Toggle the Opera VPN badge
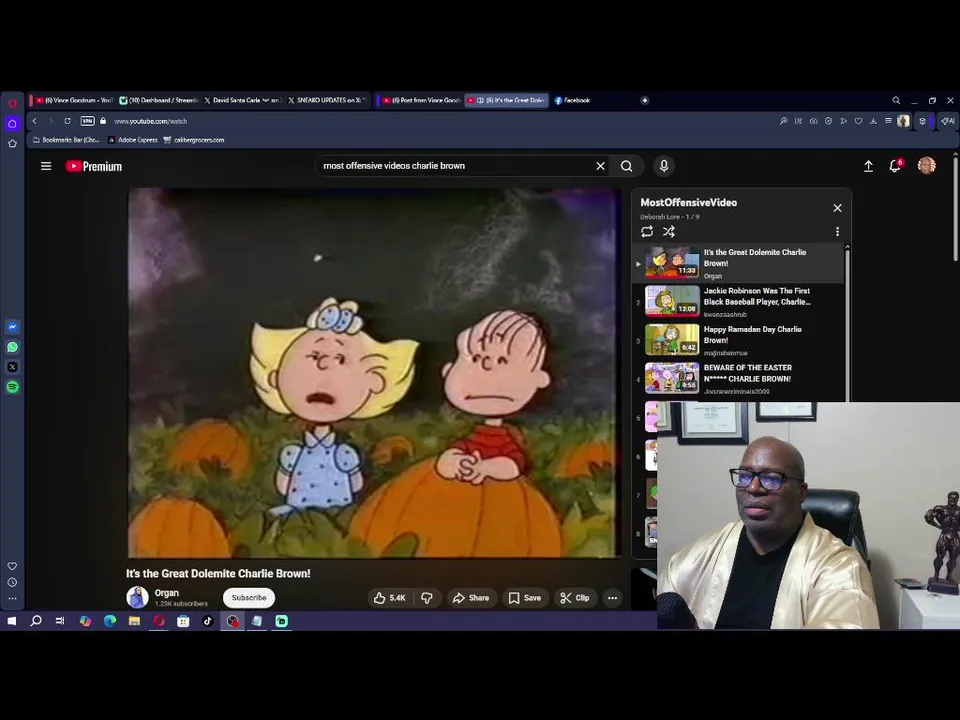Viewport: 960px width, 720px height. pos(88,121)
